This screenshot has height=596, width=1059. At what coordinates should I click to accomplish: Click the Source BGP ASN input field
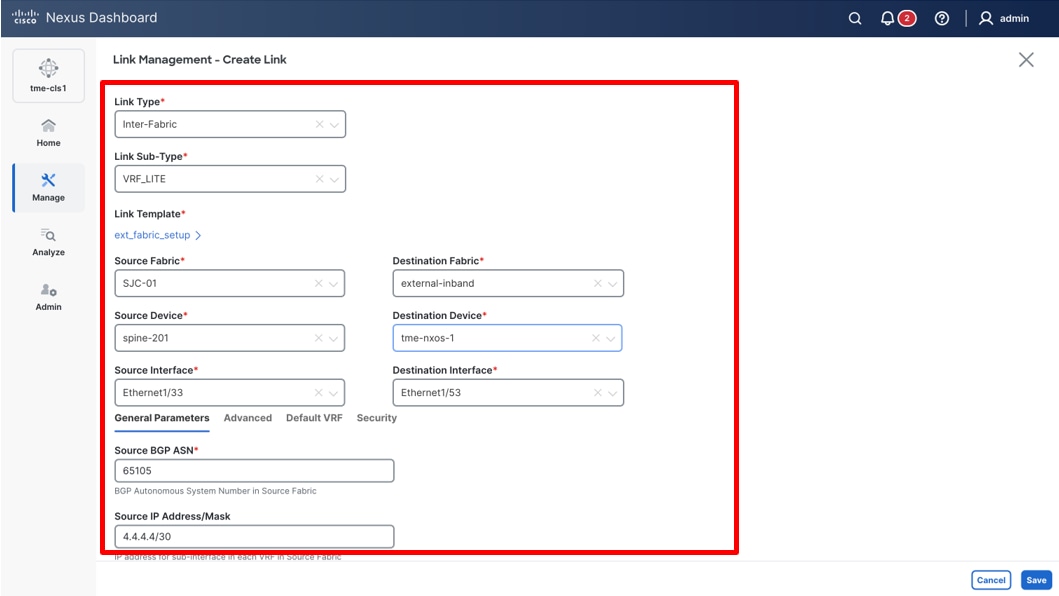coord(254,470)
